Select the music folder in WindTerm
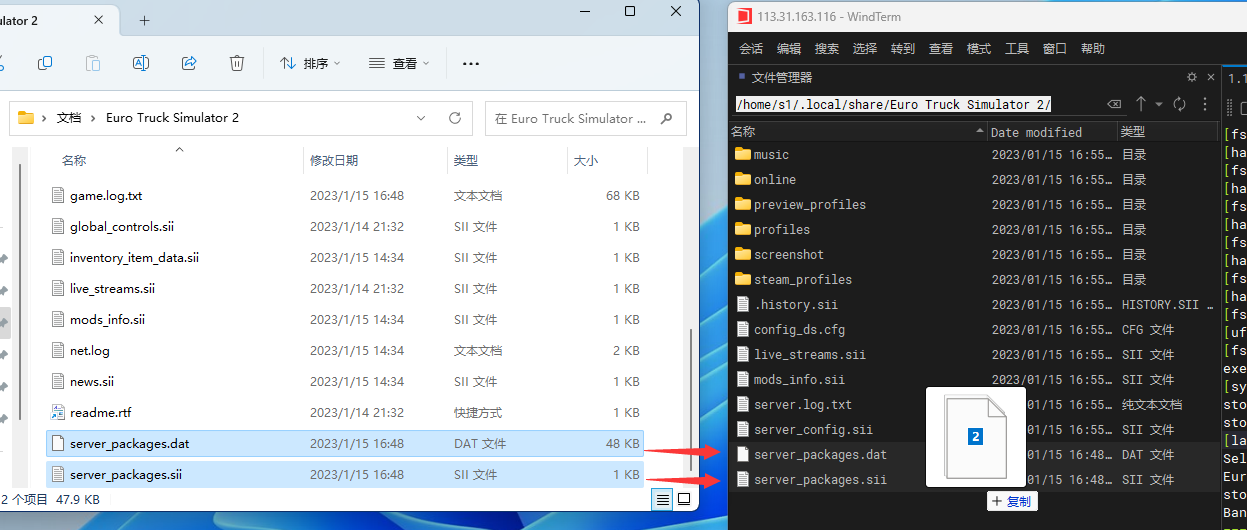1247x530 pixels. pyautogui.click(x=973, y=155)
